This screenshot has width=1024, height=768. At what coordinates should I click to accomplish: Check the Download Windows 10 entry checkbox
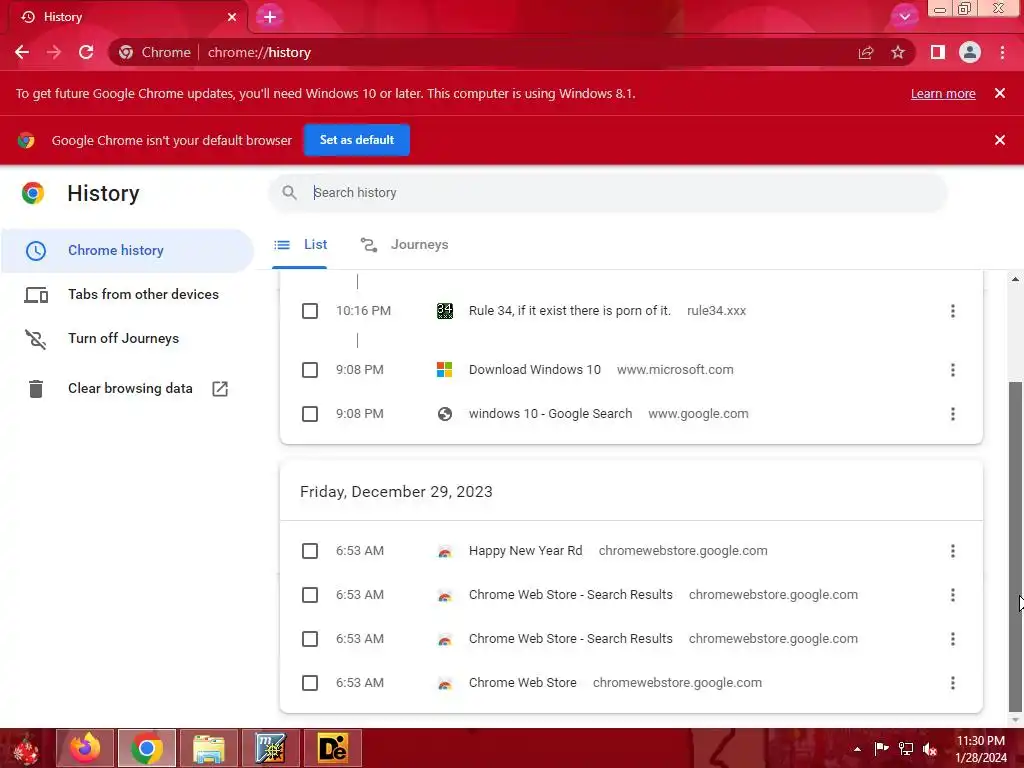point(310,370)
